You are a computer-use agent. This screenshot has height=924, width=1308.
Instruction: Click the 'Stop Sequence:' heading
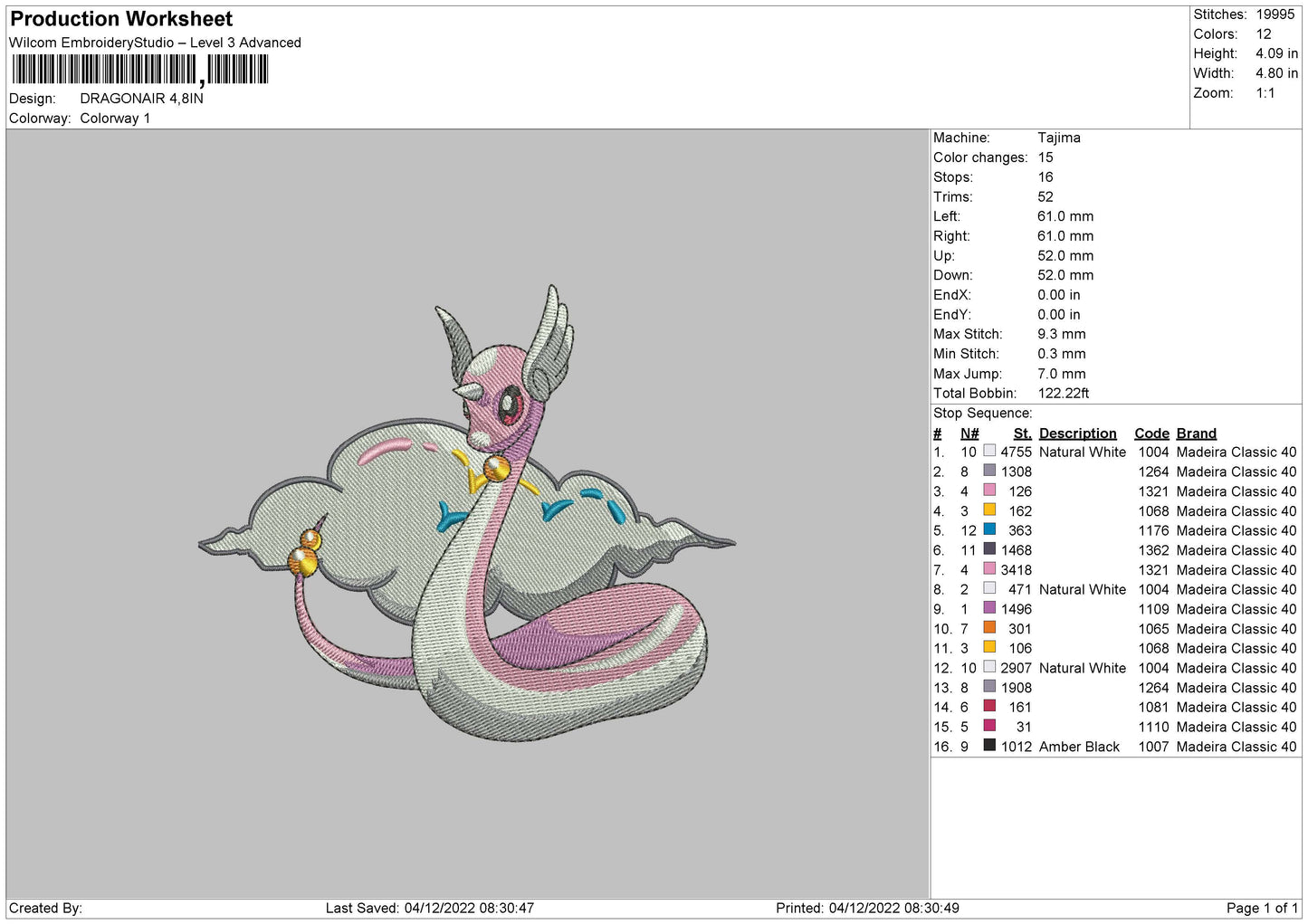click(982, 414)
